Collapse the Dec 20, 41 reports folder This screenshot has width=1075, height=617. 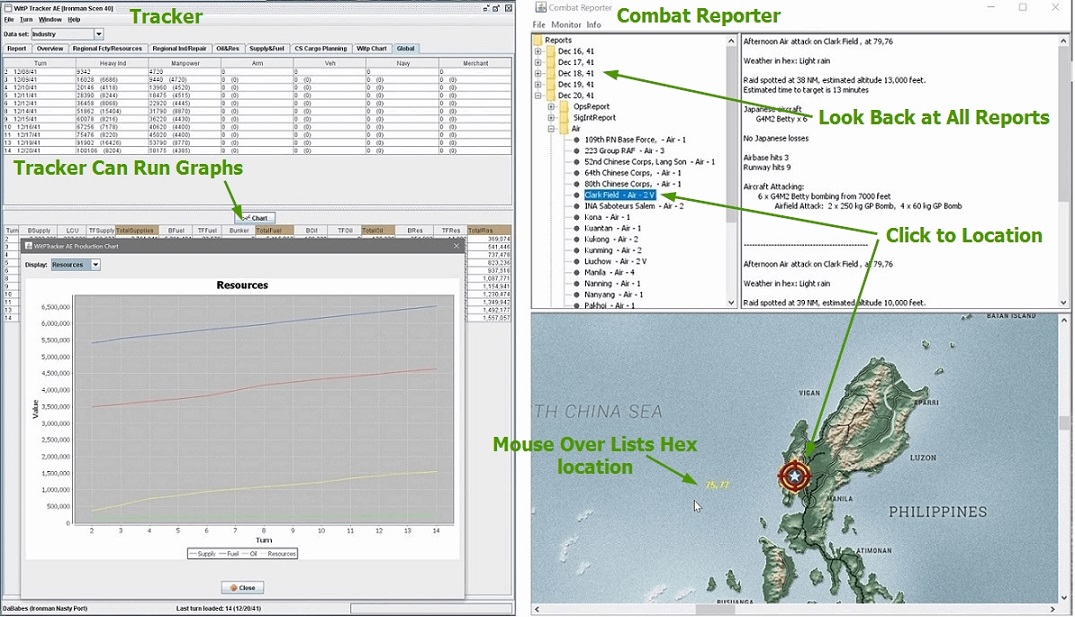point(538,95)
